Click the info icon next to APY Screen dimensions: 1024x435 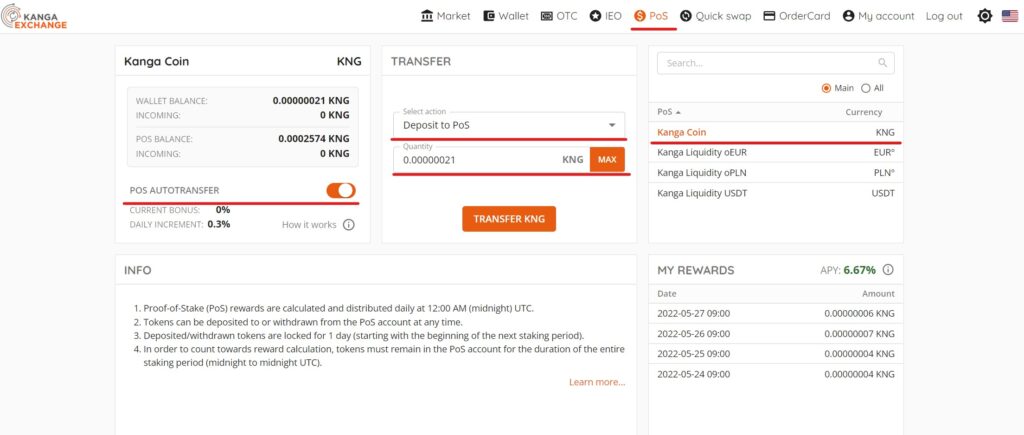(x=888, y=270)
